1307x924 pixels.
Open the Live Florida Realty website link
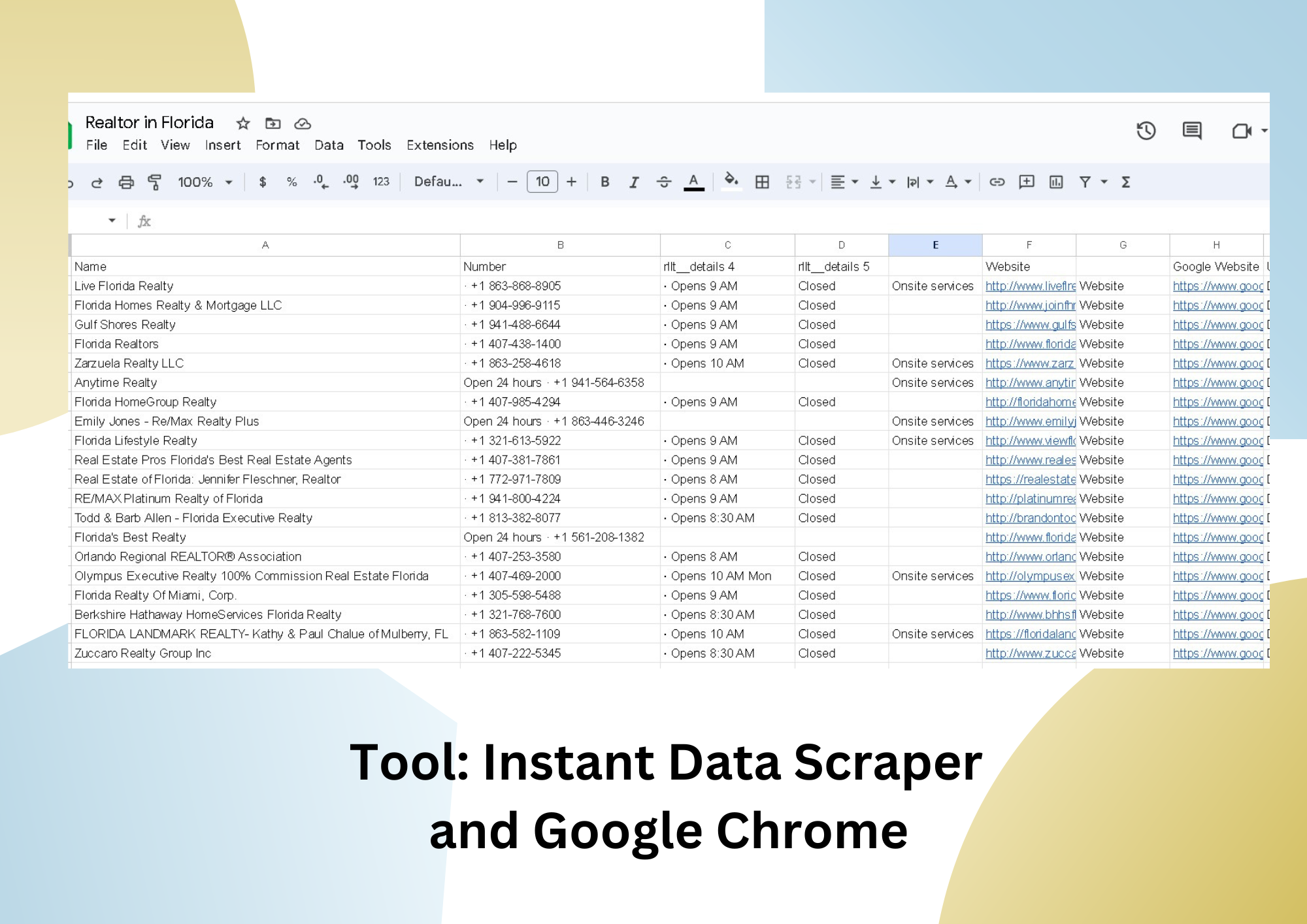(x=1030, y=286)
